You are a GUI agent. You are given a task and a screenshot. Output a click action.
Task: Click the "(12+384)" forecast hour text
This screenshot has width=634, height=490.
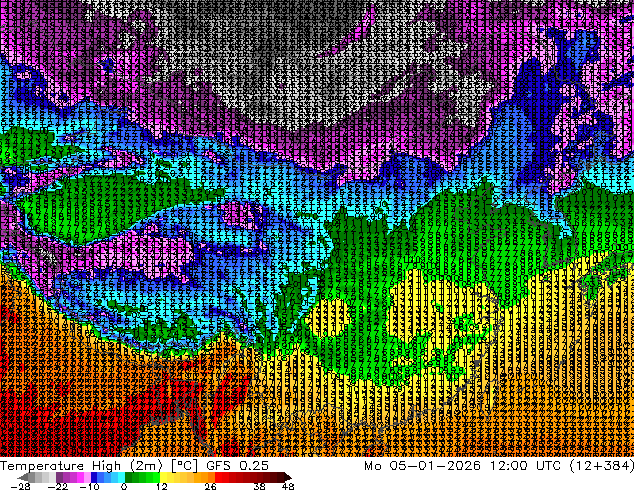click(x=602, y=466)
